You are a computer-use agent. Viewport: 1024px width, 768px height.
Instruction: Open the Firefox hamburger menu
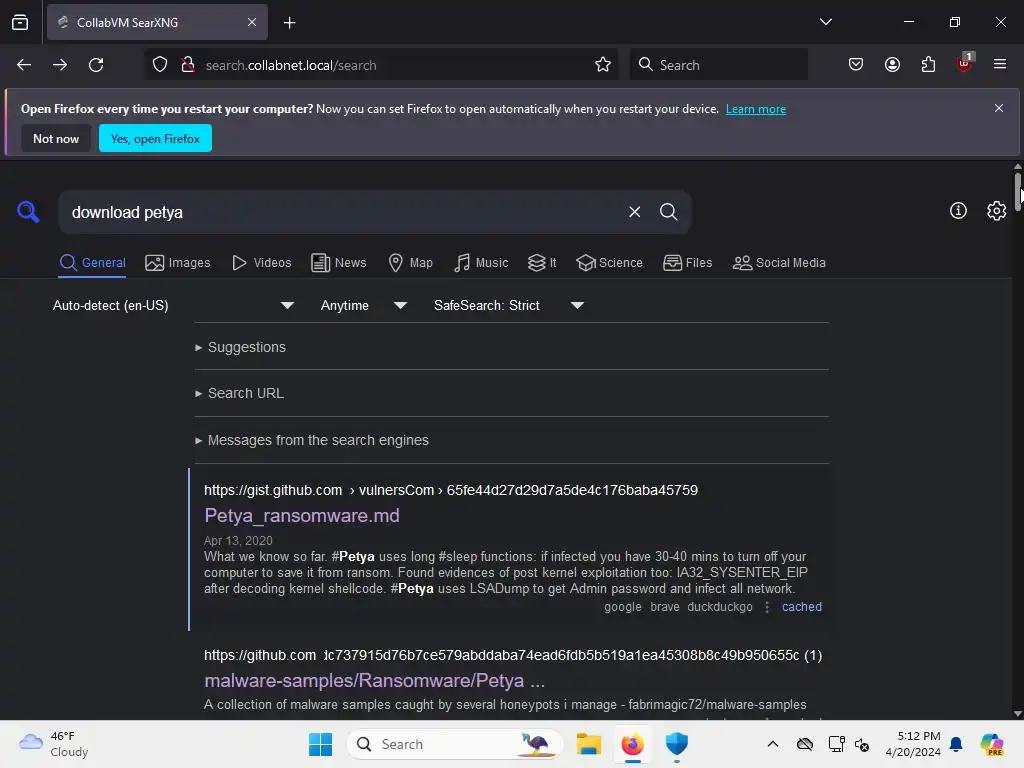pyautogui.click(x=1000, y=64)
